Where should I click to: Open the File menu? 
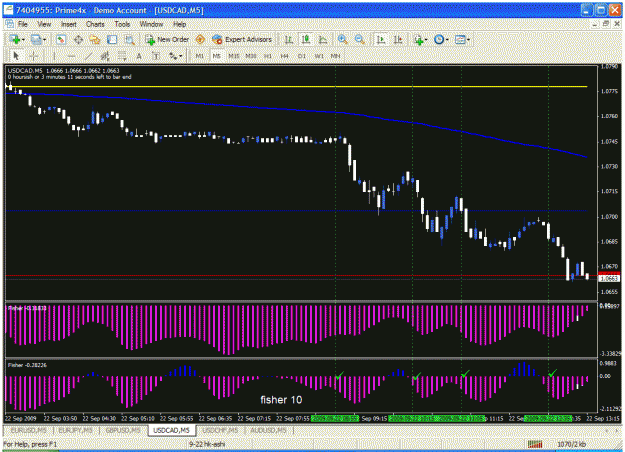point(23,24)
